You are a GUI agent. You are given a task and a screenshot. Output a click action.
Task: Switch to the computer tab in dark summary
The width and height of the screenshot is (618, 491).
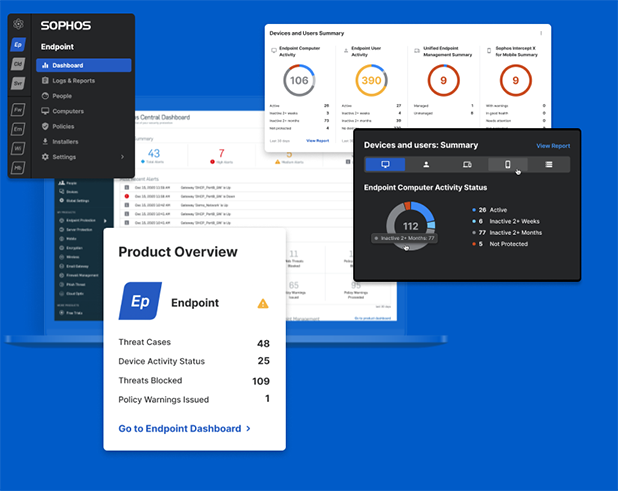[x=385, y=165]
